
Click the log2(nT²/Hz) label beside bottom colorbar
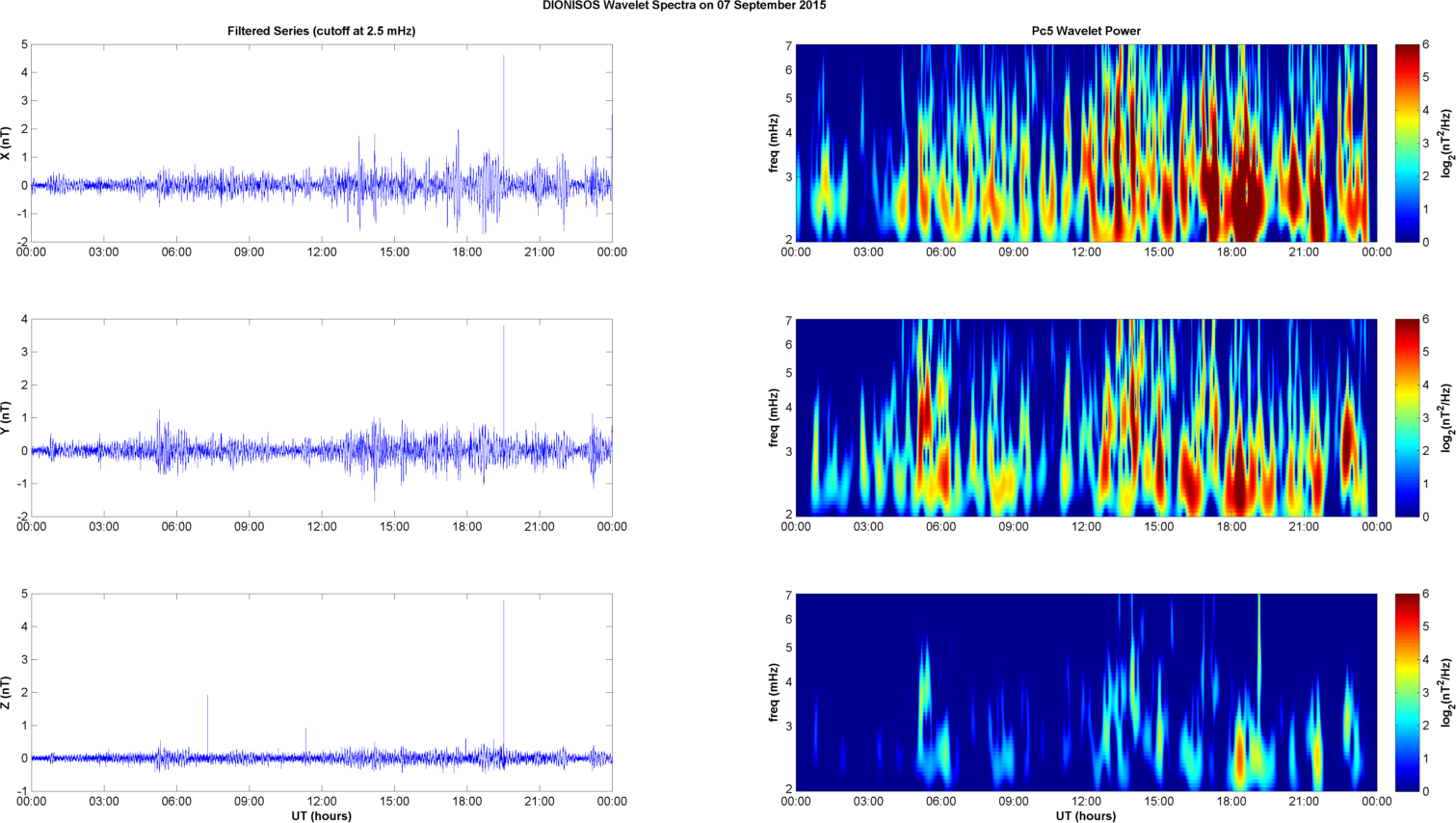click(1446, 692)
